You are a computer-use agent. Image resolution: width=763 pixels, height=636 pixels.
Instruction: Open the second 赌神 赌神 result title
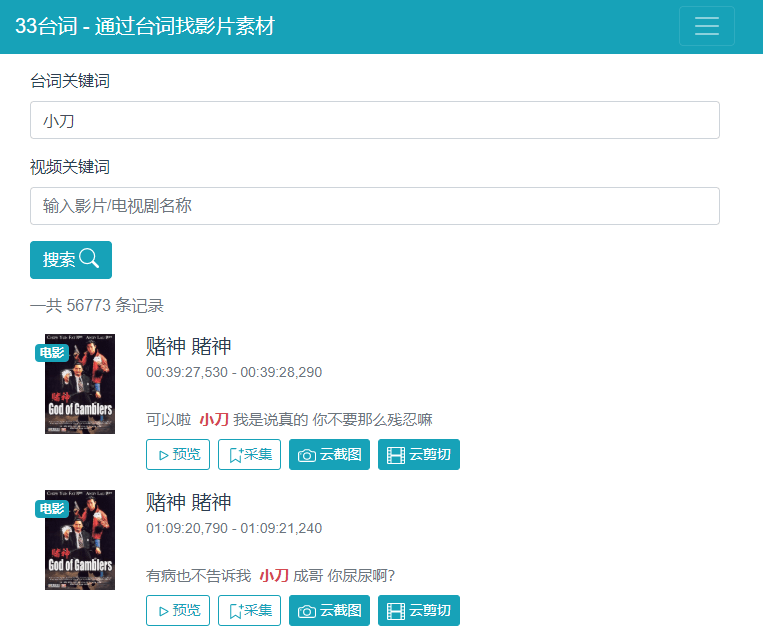tap(189, 502)
